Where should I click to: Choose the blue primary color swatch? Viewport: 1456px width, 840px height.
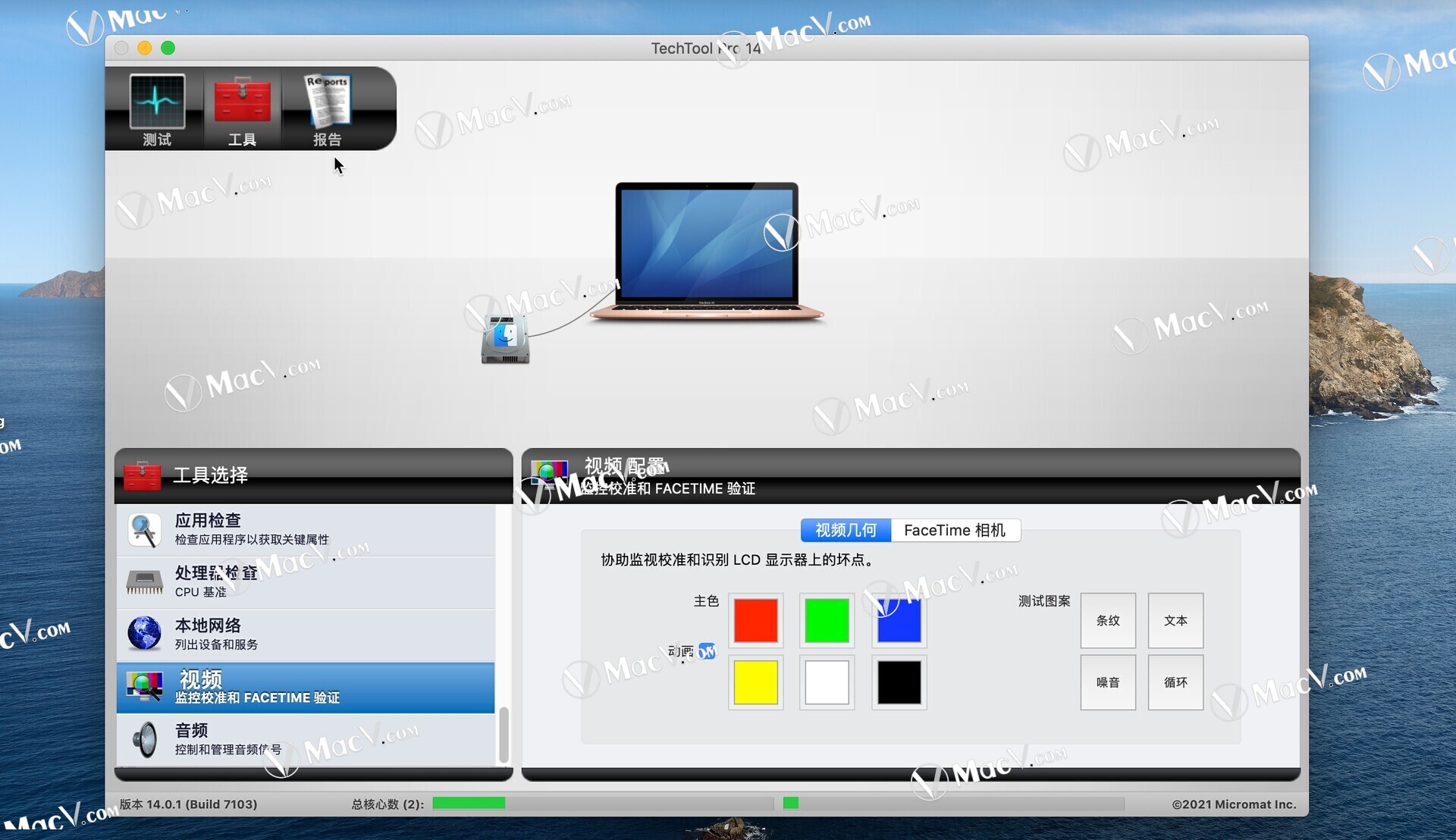pos(899,620)
